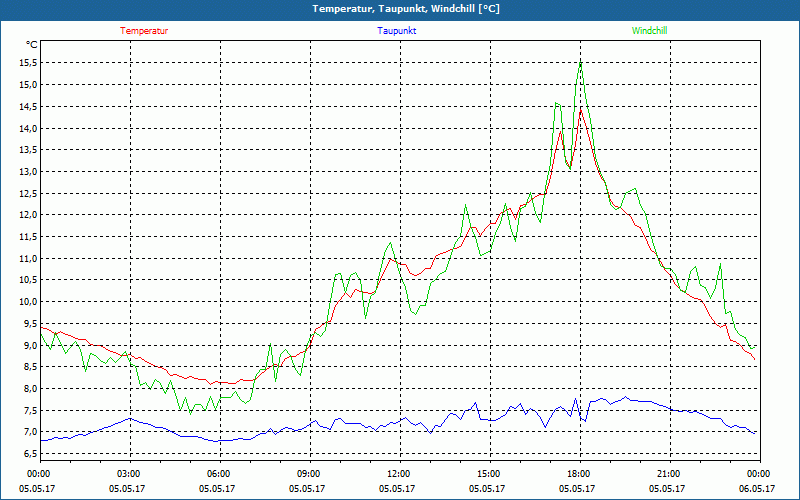Click the blue Taupunkt legend label

pyautogui.click(x=396, y=31)
